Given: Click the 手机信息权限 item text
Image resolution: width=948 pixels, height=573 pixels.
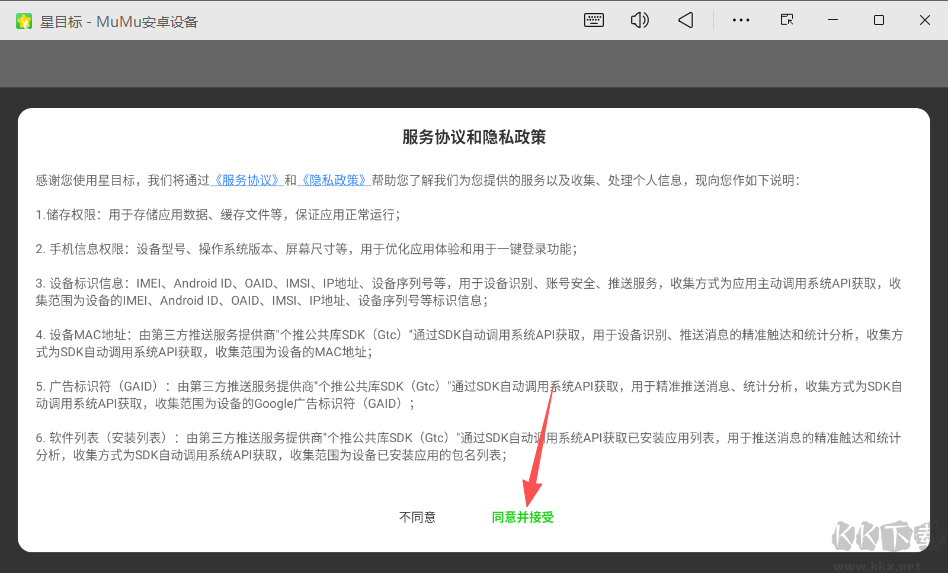Looking at the screenshot, I should tap(306, 249).
